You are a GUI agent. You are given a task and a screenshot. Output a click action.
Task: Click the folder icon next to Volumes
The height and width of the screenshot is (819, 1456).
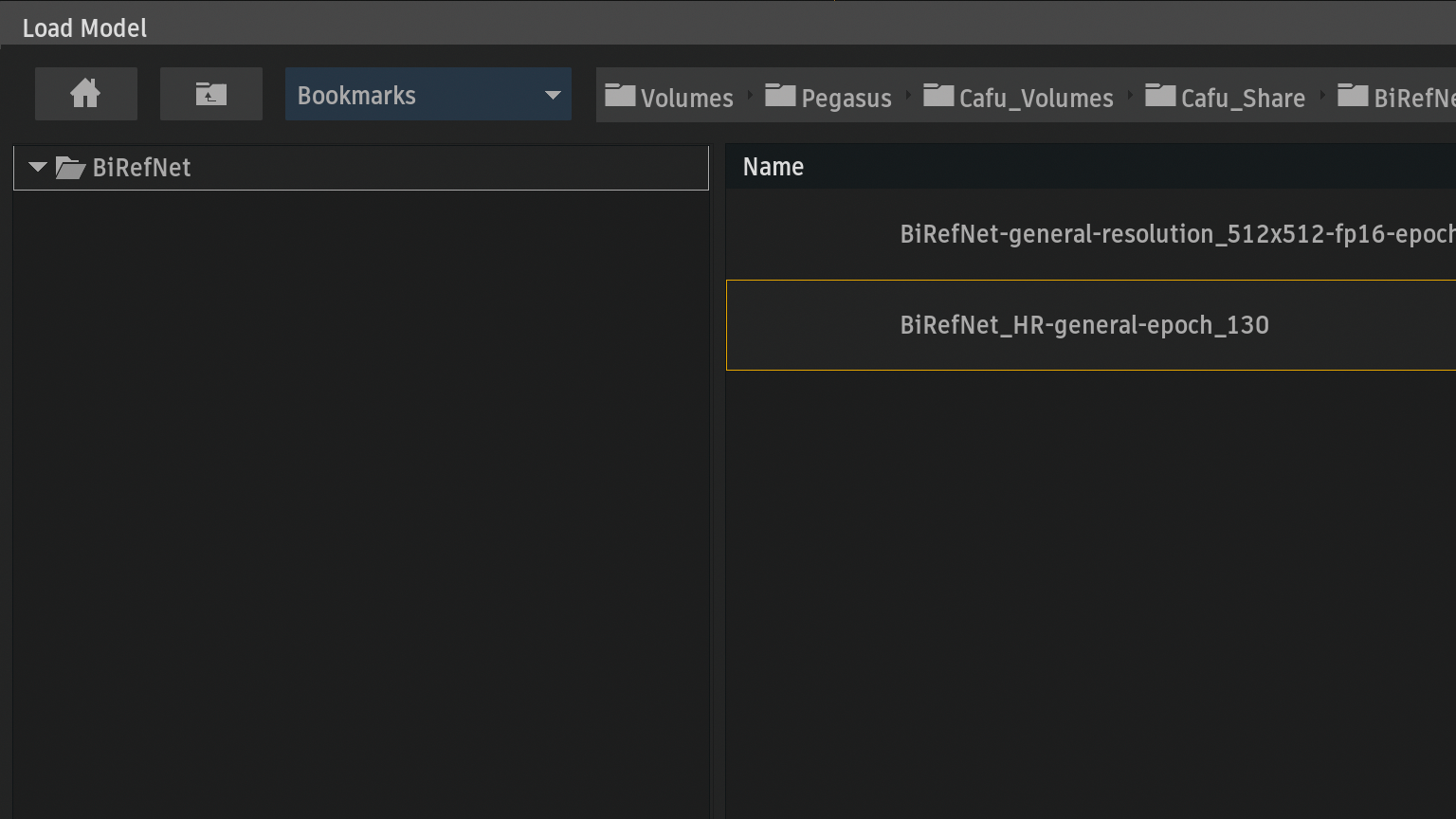click(x=620, y=96)
